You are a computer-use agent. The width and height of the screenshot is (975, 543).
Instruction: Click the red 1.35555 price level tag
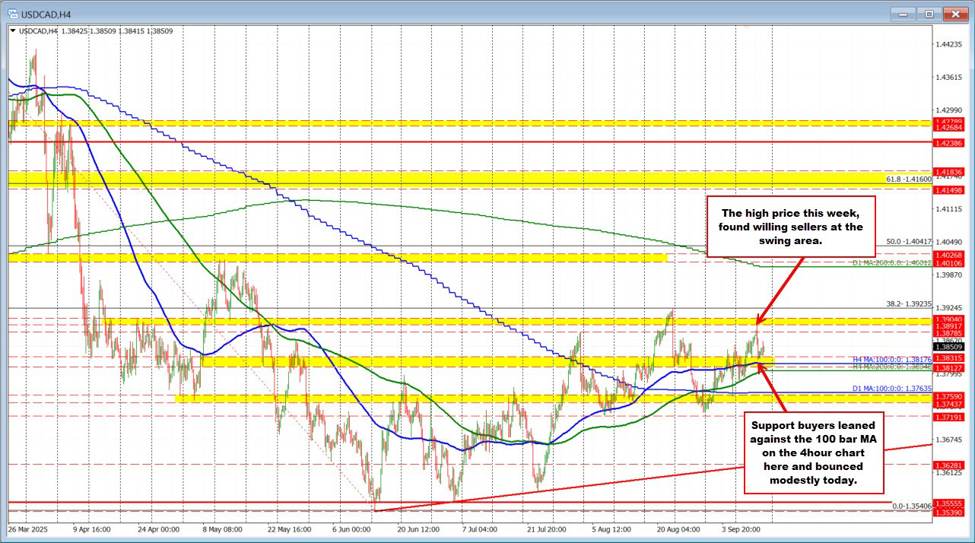click(948, 503)
